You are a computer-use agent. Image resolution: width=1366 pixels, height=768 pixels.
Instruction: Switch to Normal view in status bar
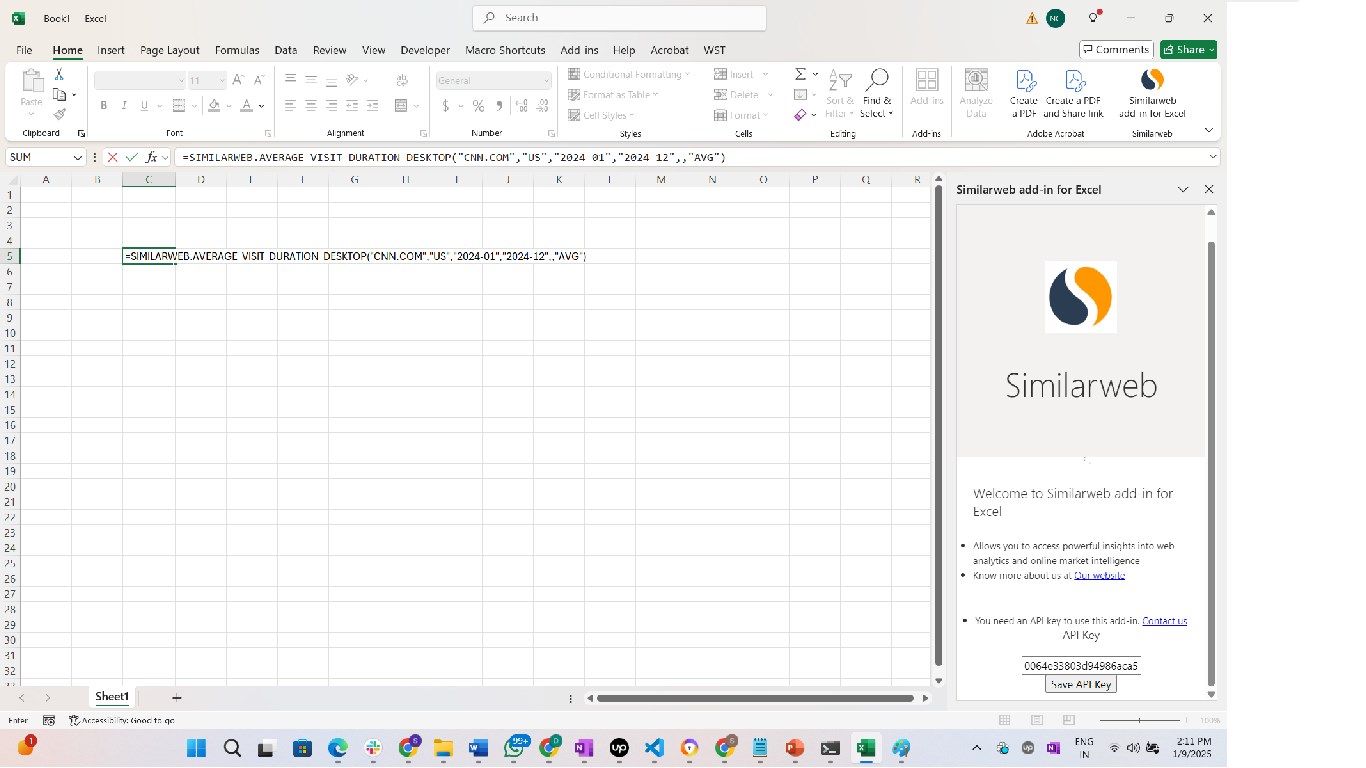[1005, 720]
